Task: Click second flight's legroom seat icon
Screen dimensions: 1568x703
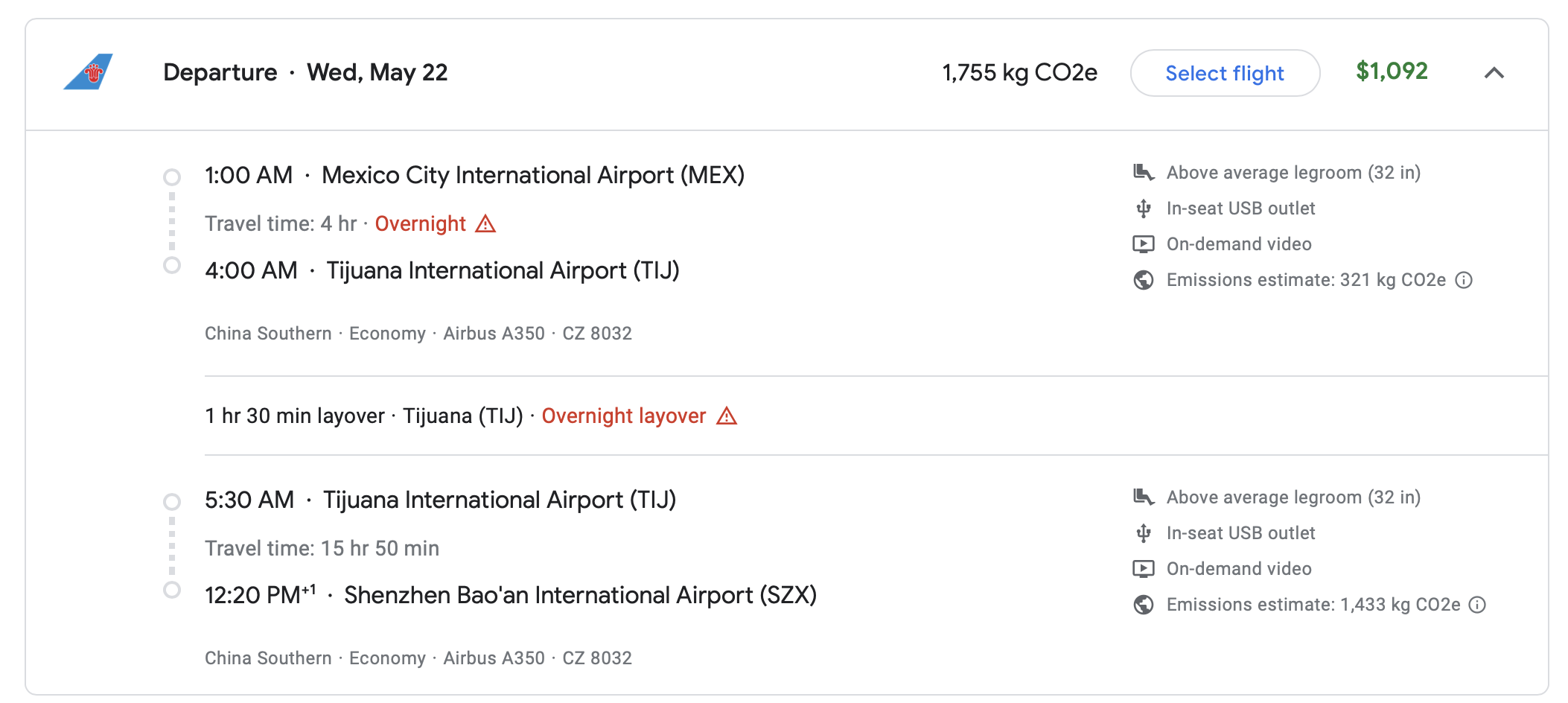Action: click(x=1144, y=497)
